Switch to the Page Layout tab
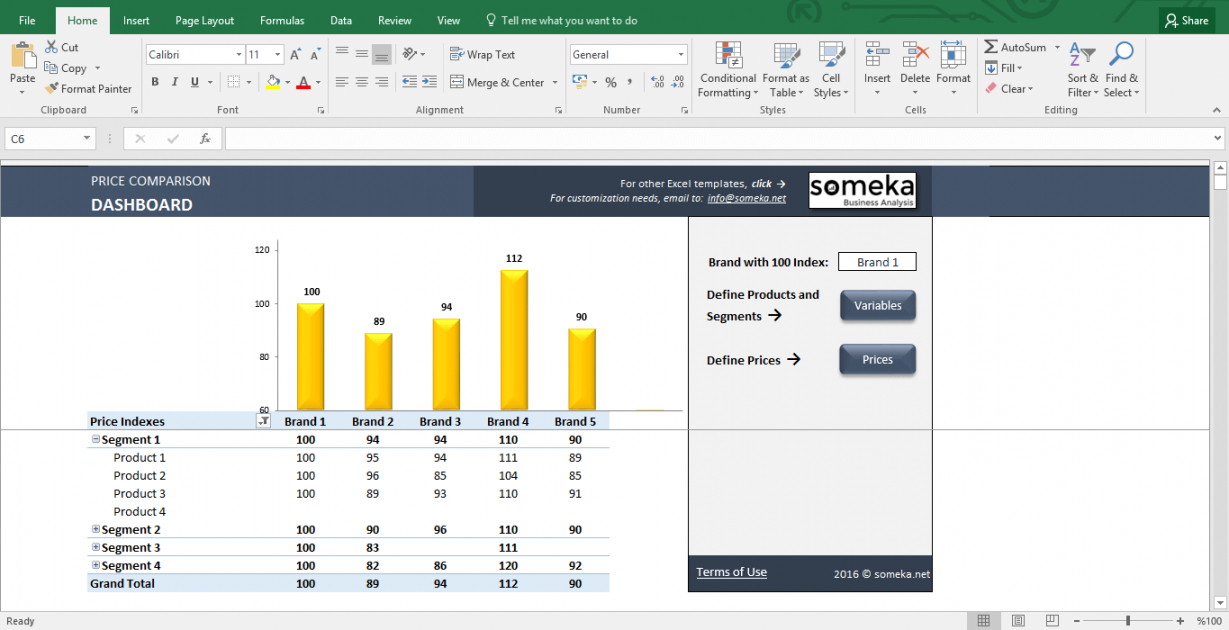Viewport: 1229px width, 630px height. (204, 20)
